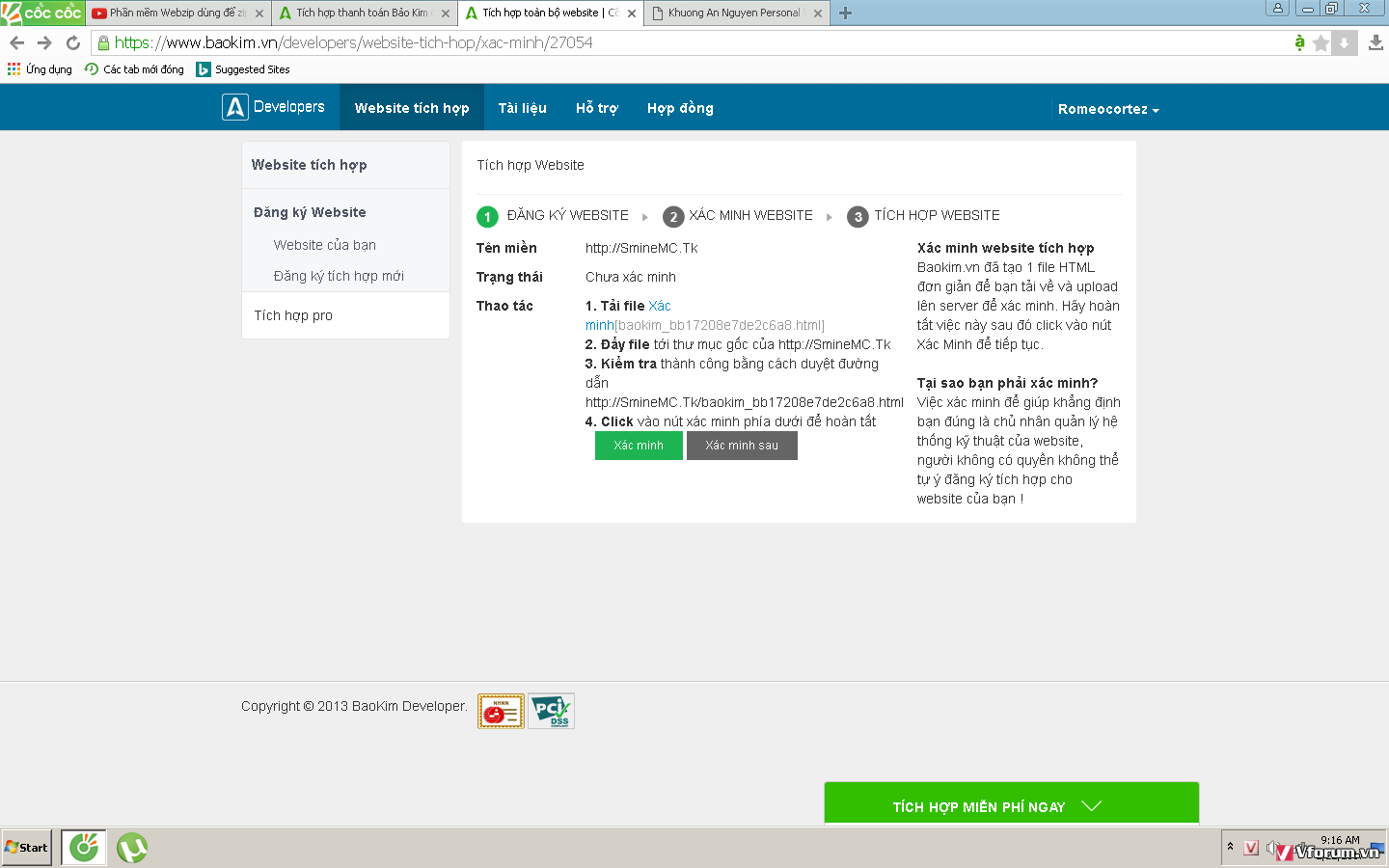Open the Cốc Cốc browser logo menu
Viewport: 1389px width, 868px height.
point(42,13)
